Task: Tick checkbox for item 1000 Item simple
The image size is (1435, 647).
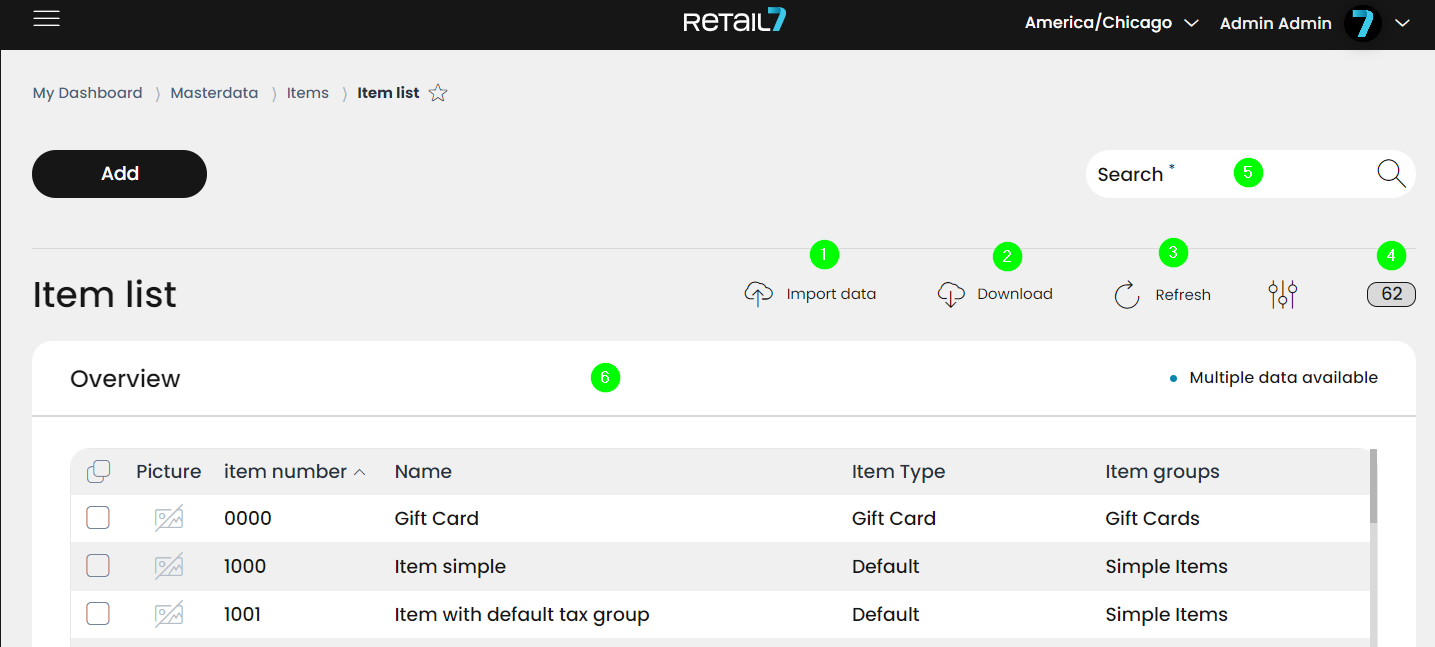Action: [98, 566]
